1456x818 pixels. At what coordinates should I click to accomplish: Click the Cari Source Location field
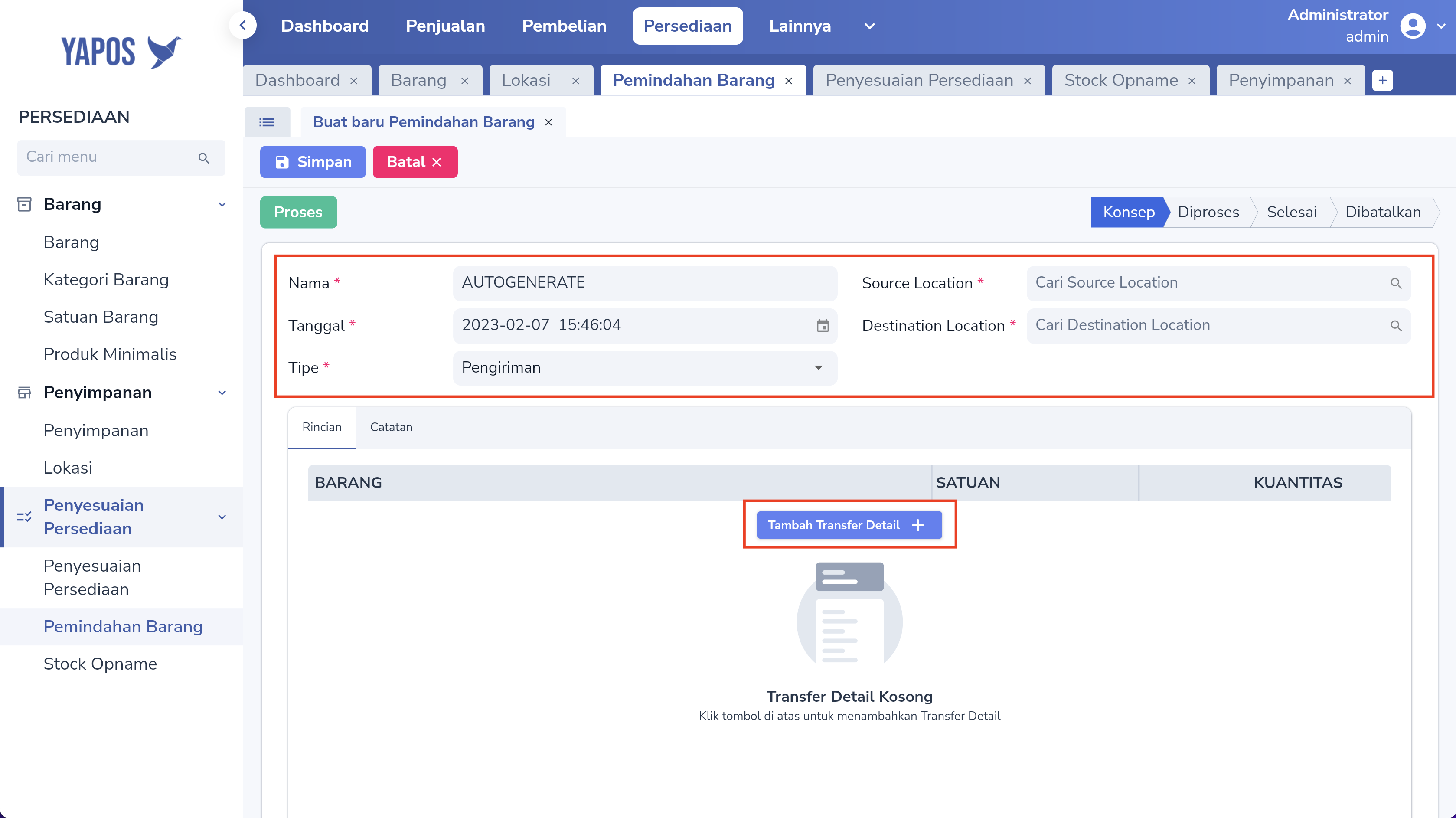coord(1218,283)
